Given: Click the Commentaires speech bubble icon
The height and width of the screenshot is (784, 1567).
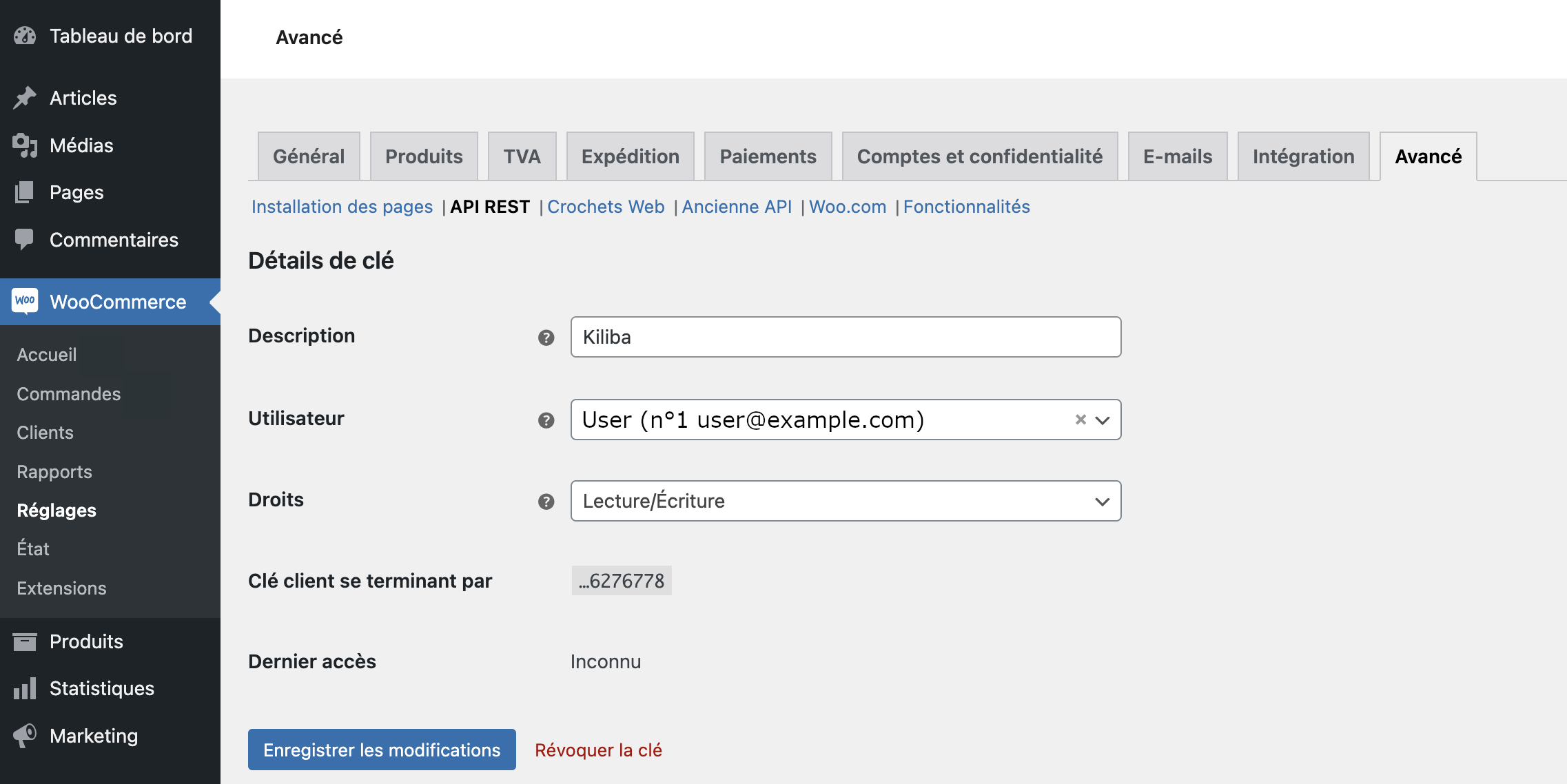Looking at the screenshot, I should click(25, 240).
